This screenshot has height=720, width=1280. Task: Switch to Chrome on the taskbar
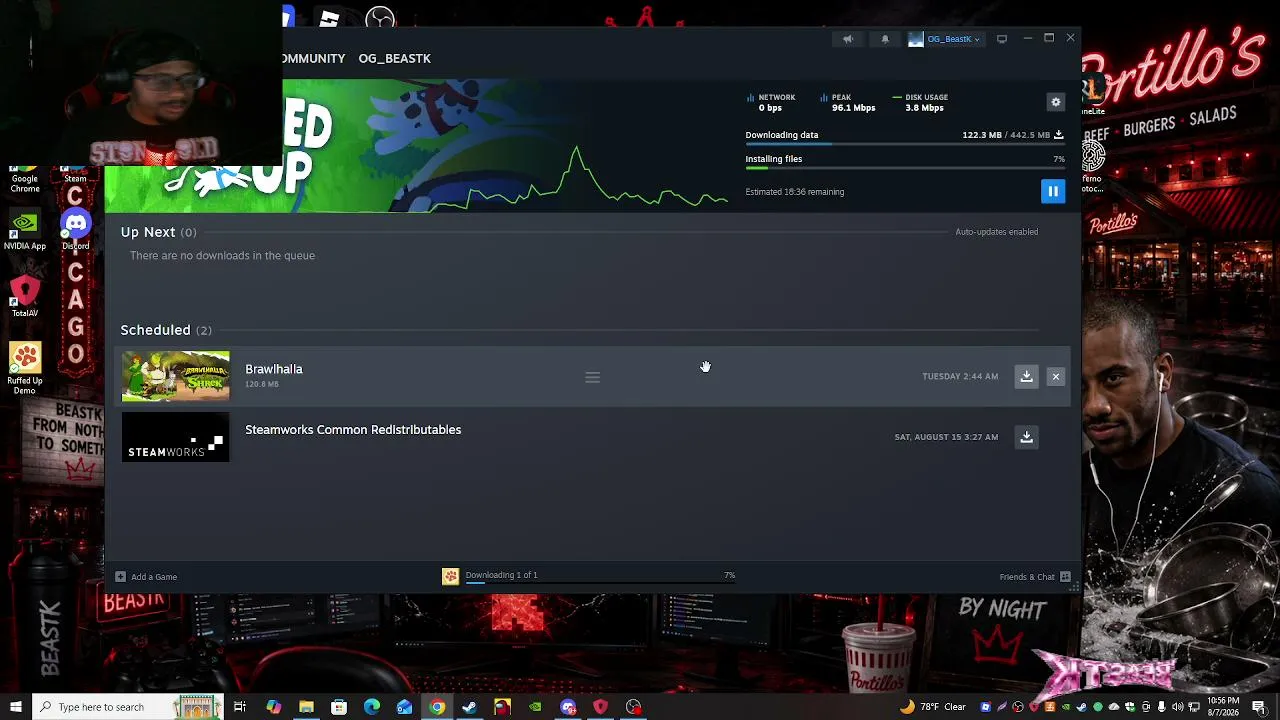437,707
